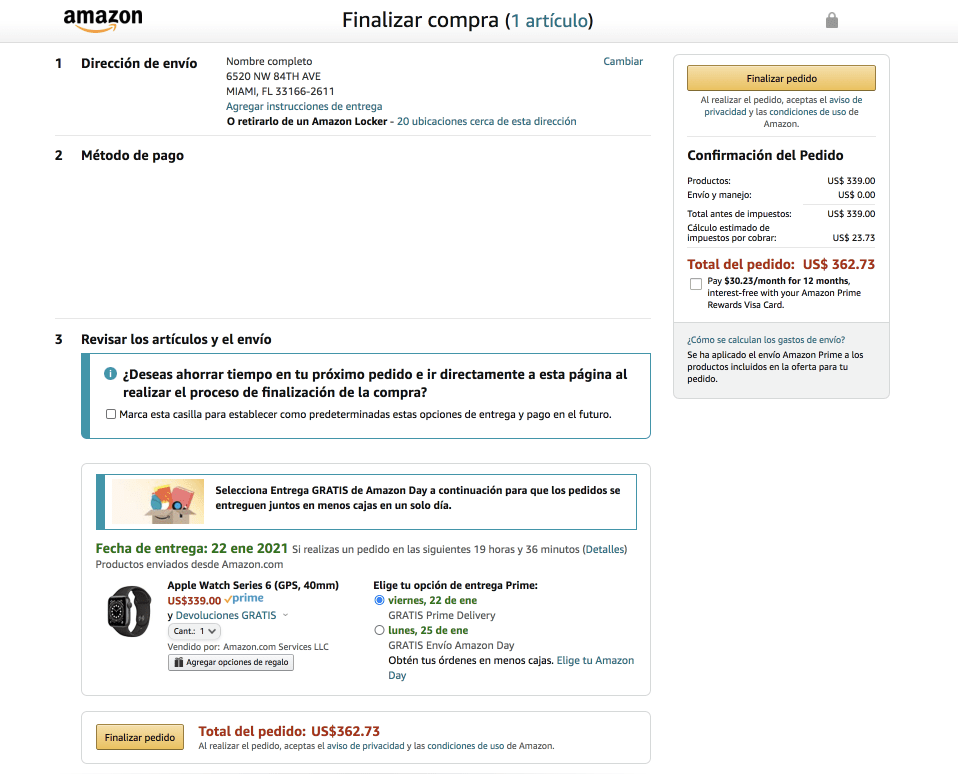Click the padlock icon in the header
This screenshot has height=774, width=958.
click(831, 19)
